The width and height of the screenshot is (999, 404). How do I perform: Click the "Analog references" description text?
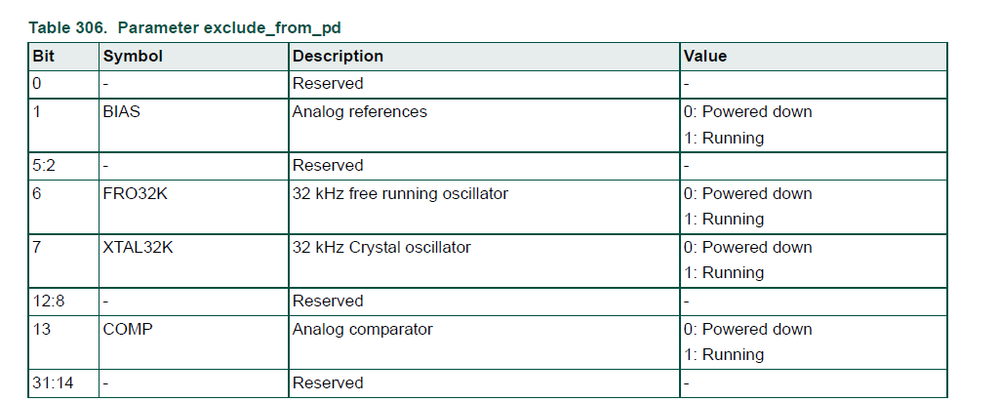pos(359,112)
